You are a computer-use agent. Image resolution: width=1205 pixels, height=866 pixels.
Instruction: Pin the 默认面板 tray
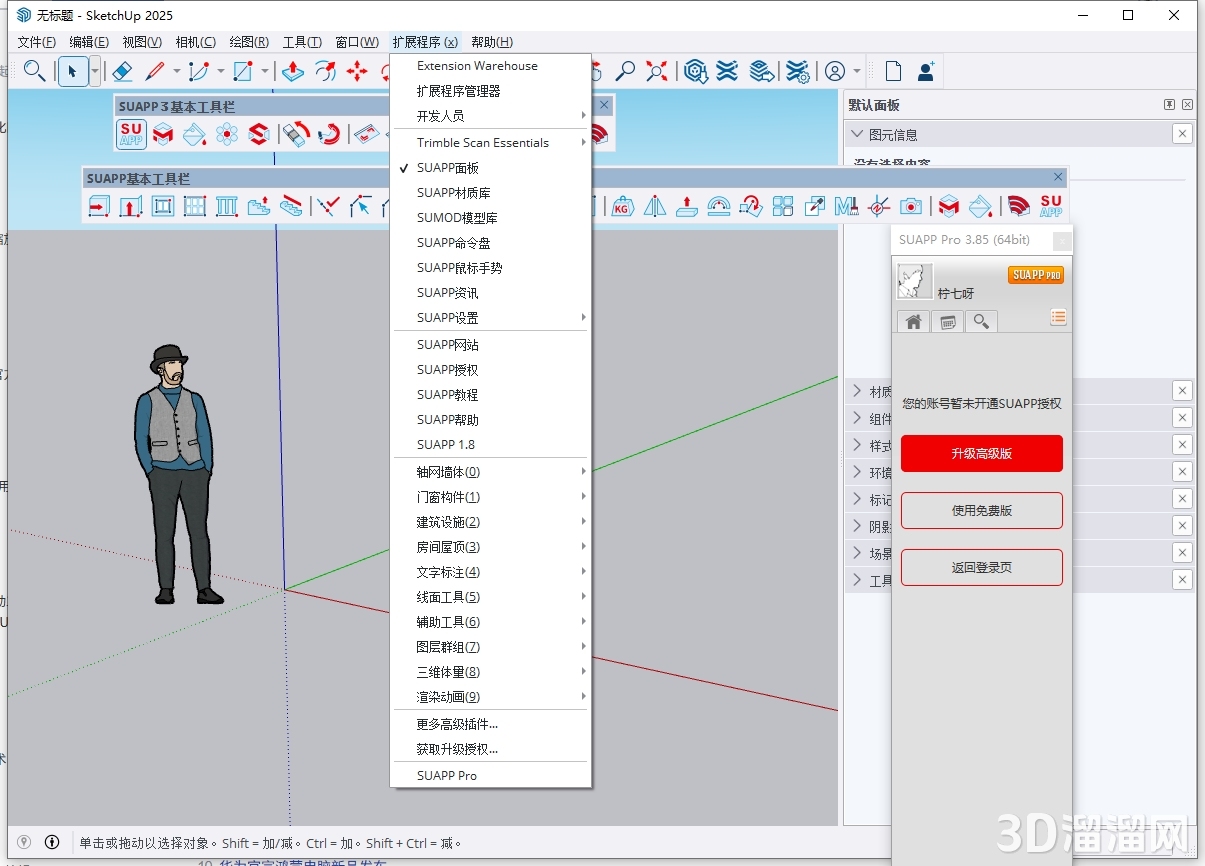(x=1169, y=105)
